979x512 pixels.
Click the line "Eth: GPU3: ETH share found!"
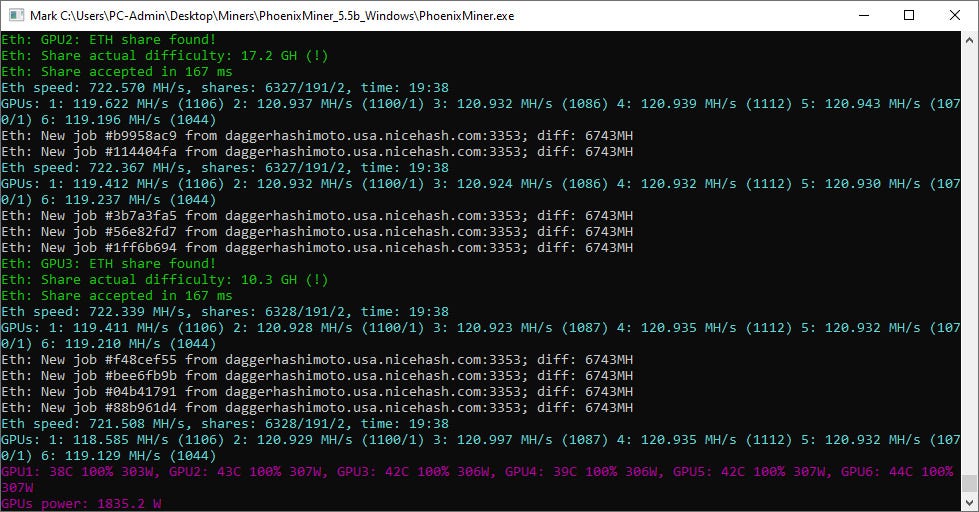pyautogui.click(x=109, y=263)
